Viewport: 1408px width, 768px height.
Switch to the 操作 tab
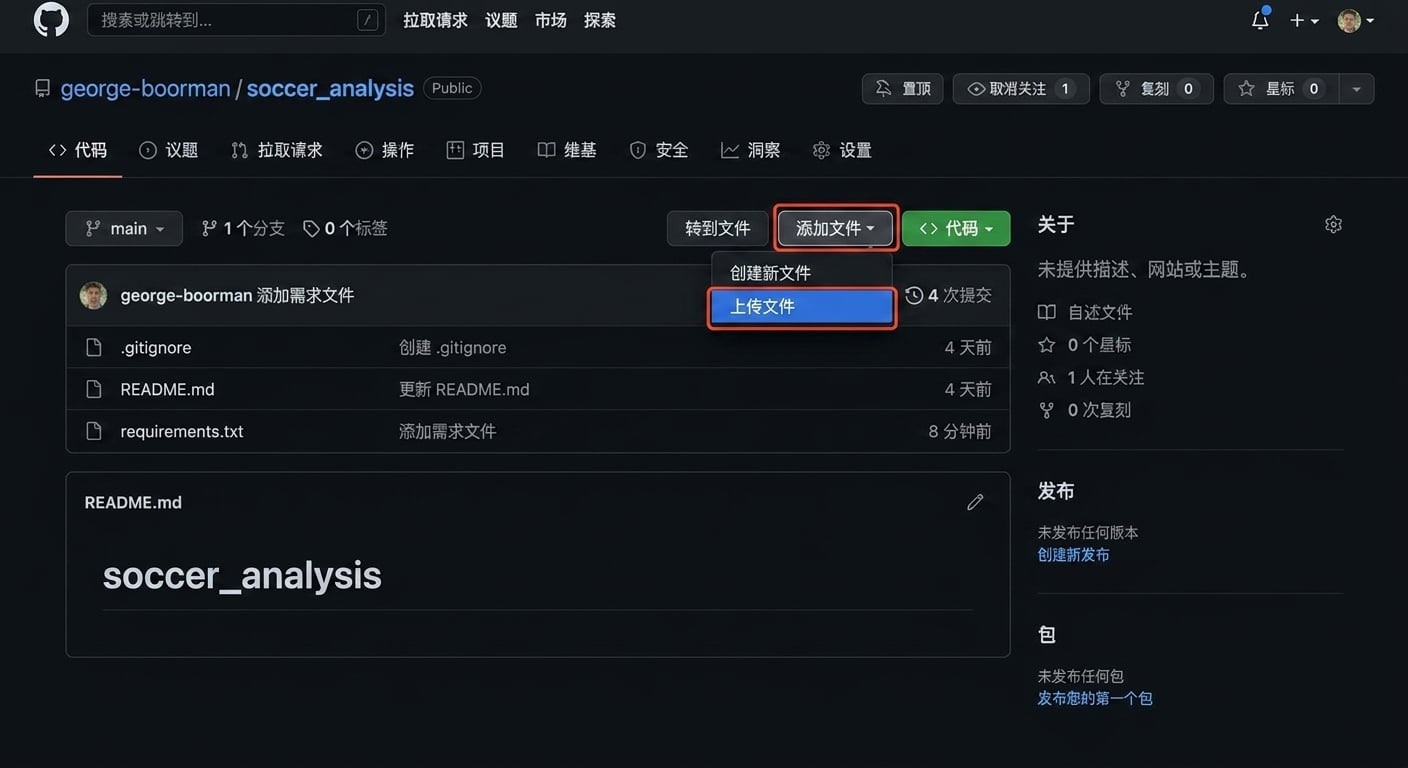click(x=384, y=150)
